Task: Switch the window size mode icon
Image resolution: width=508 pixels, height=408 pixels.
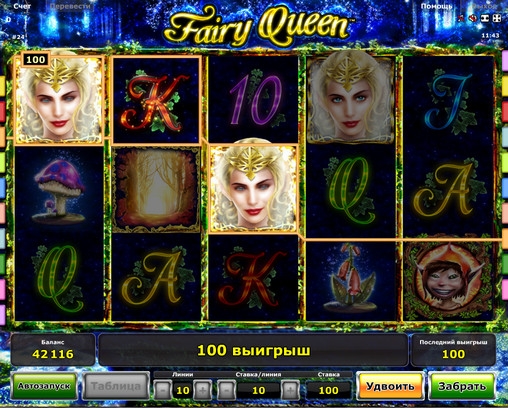Action: (x=485, y=18)
